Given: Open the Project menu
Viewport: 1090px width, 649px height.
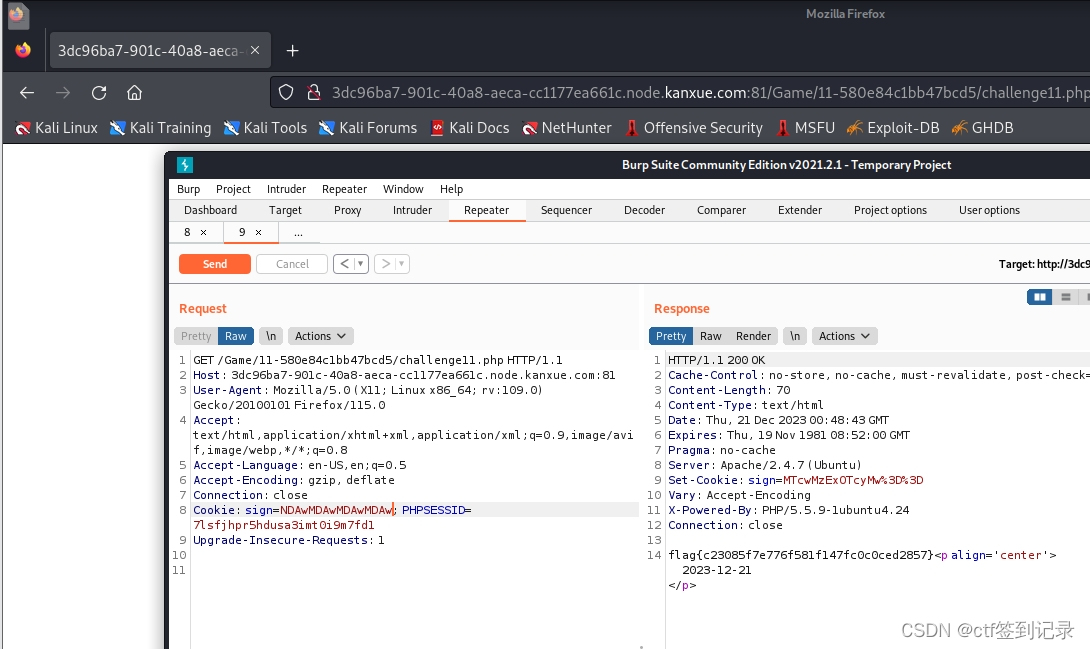Looking at the screenshot, I should coord(233,189).
